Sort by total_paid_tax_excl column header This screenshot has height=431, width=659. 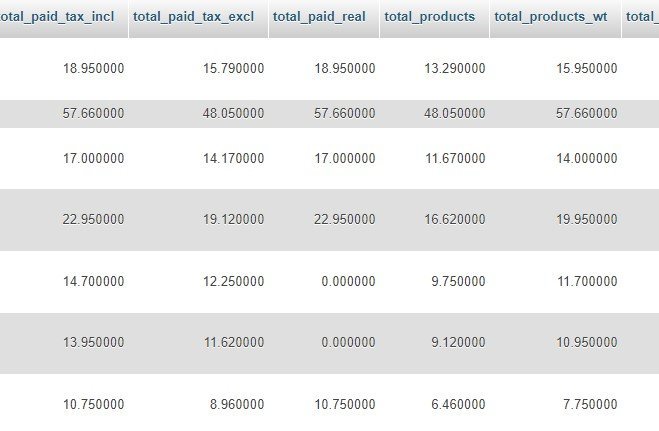pyautogui.click(x=194, y=16)
